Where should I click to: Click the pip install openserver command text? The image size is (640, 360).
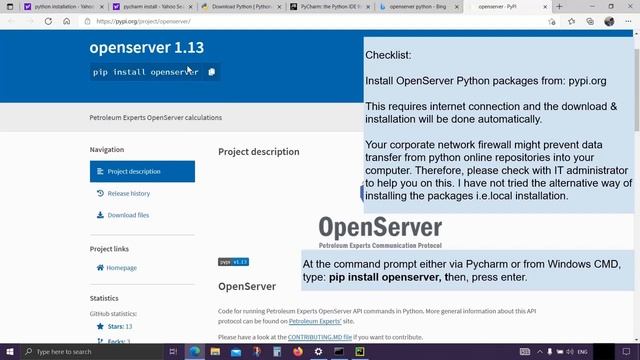[145, 72]
